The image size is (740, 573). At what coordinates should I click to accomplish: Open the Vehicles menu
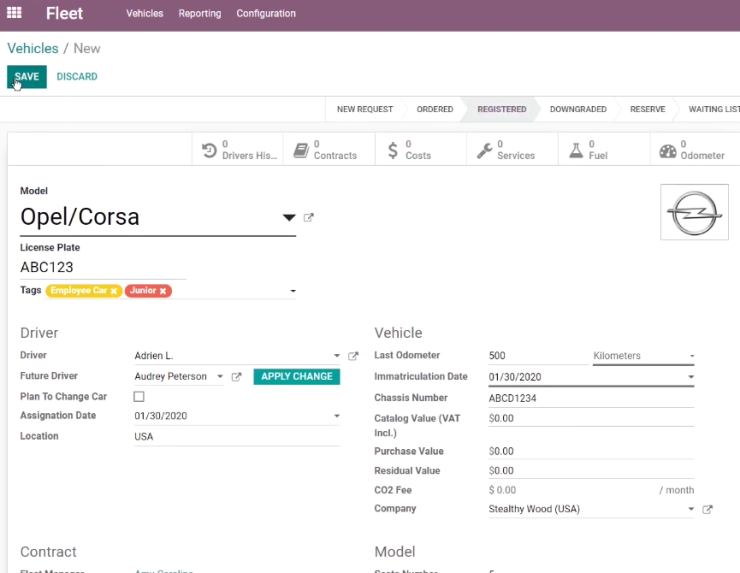pyautogui.click(x=144, y=13)
